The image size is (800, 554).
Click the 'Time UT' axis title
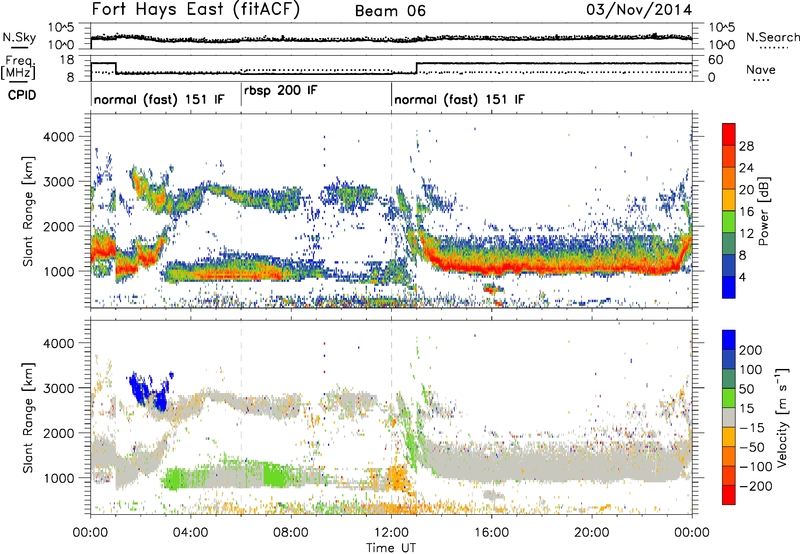[391, 548]
